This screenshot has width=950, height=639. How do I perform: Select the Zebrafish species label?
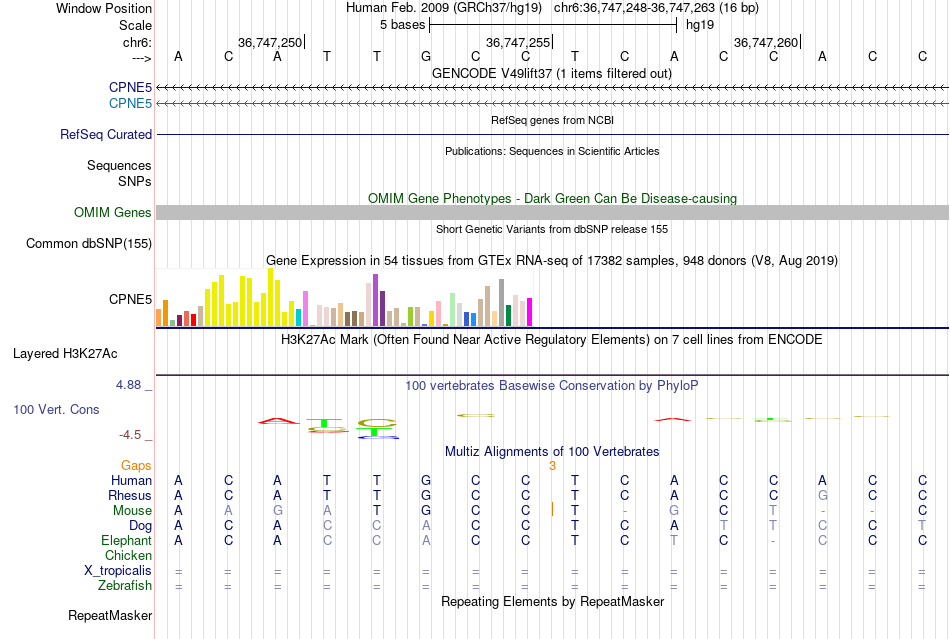point(125,586)
